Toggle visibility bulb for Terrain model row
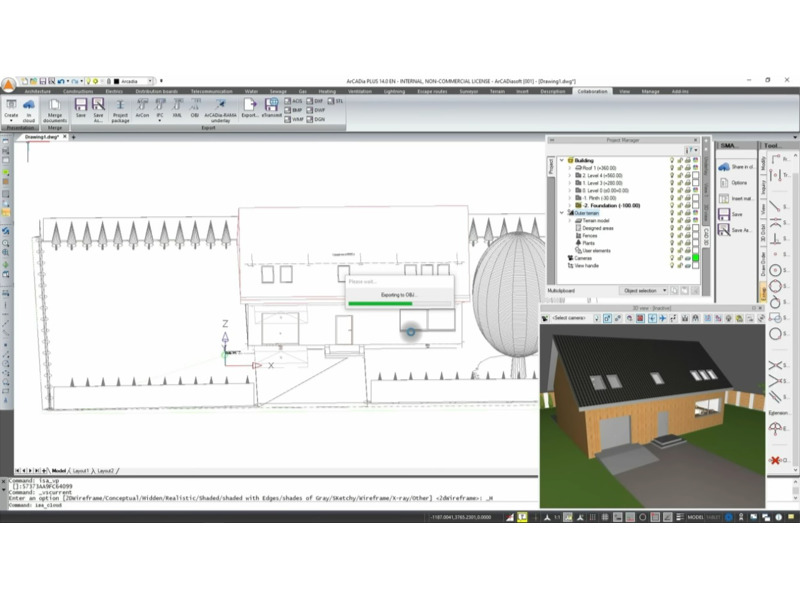This screenshot has width=800, height=600. tap(672, 220)
